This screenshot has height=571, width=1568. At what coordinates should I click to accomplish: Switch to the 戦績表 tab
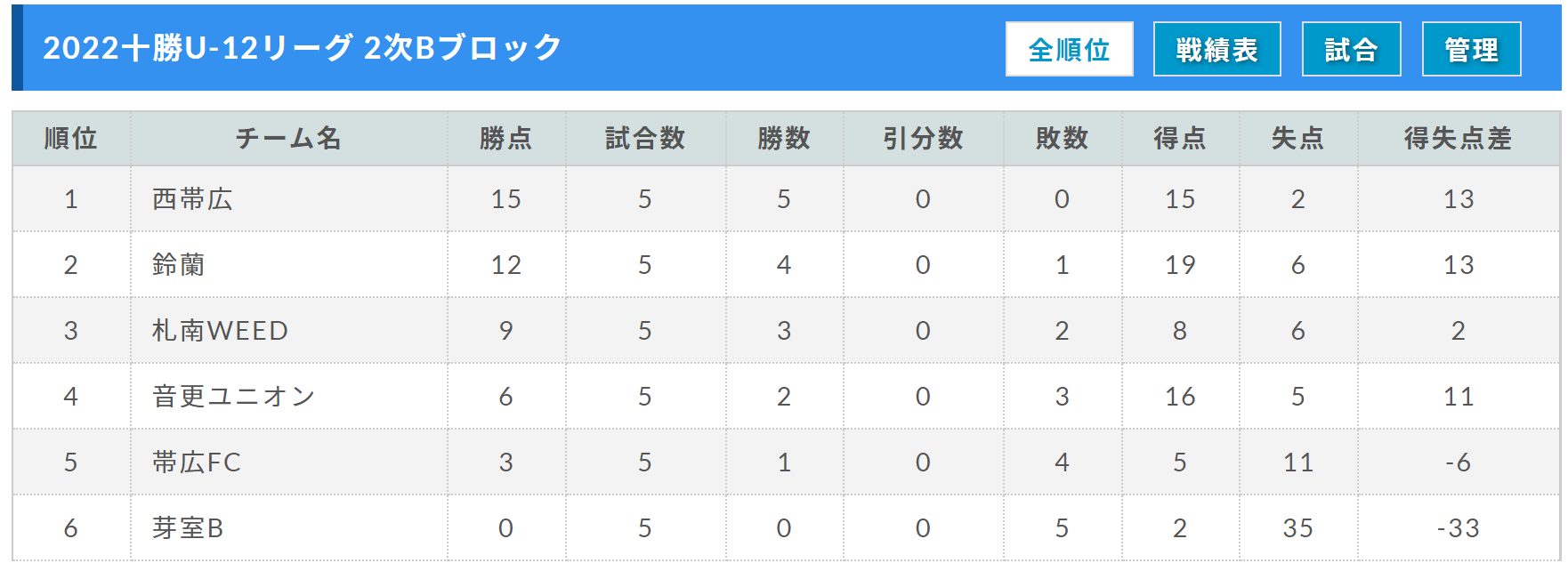[x=1216, y=50]
